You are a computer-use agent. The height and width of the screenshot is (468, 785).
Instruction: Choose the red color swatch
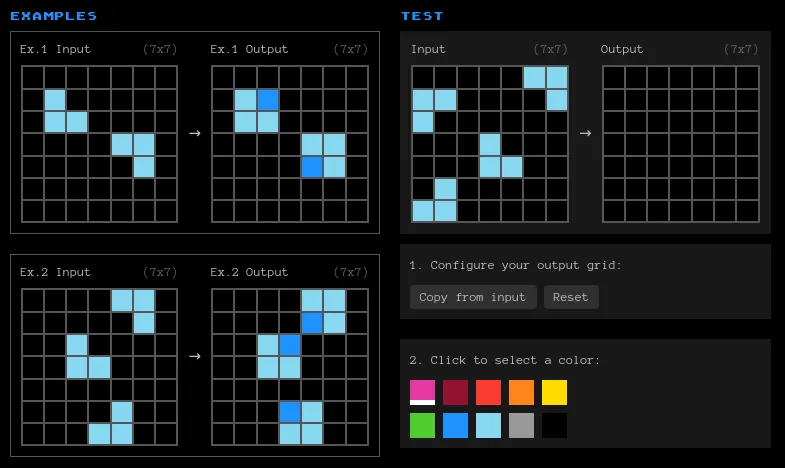[488, 392]
